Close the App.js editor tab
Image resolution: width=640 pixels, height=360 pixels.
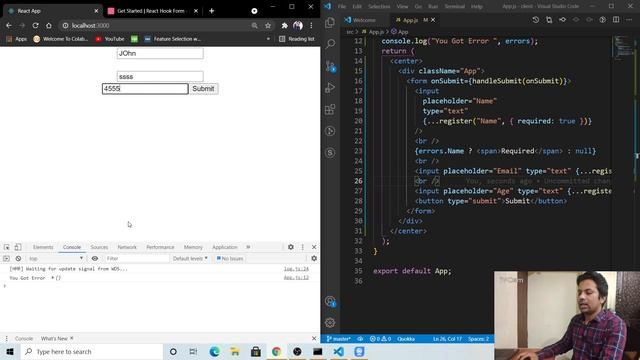pyautogui.click(x=433, y=20)
